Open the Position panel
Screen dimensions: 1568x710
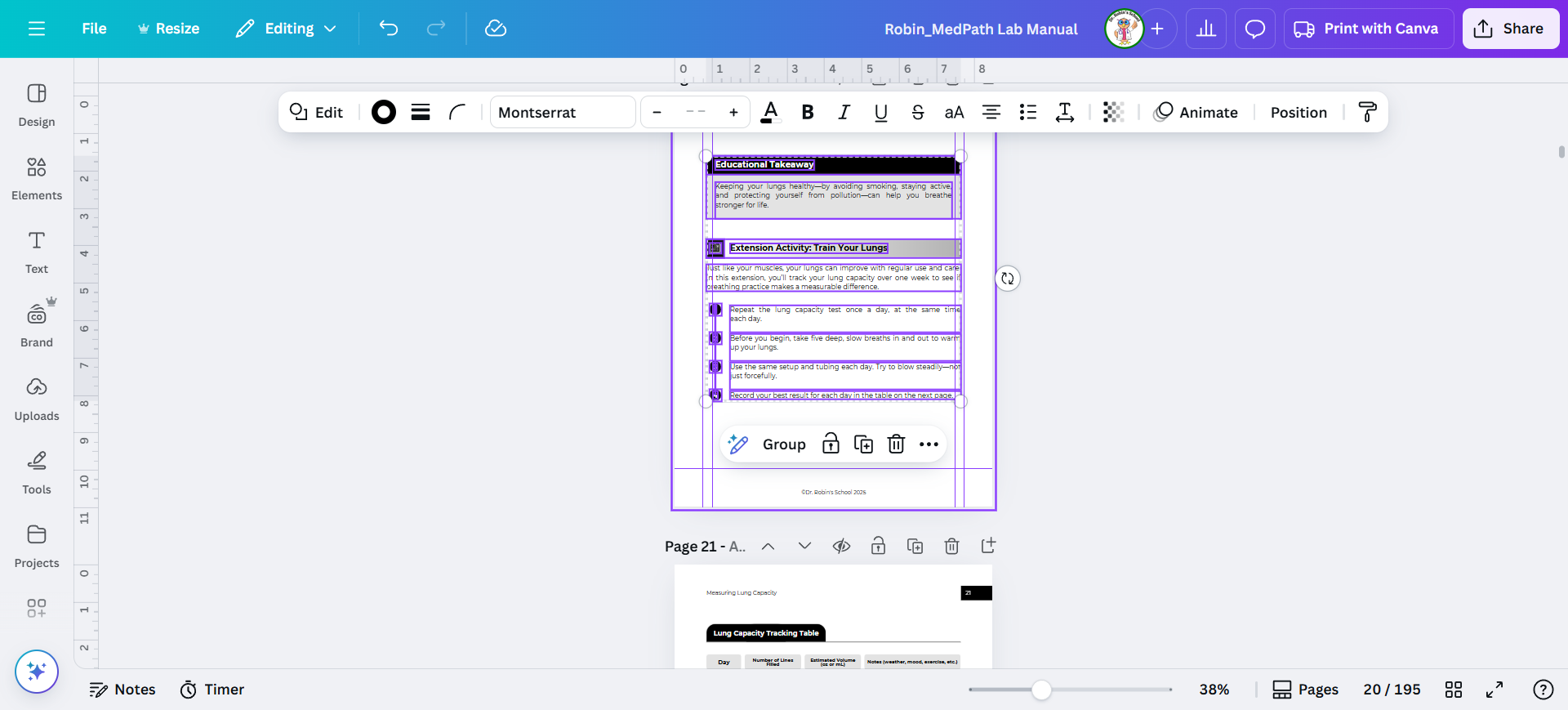1298,113
